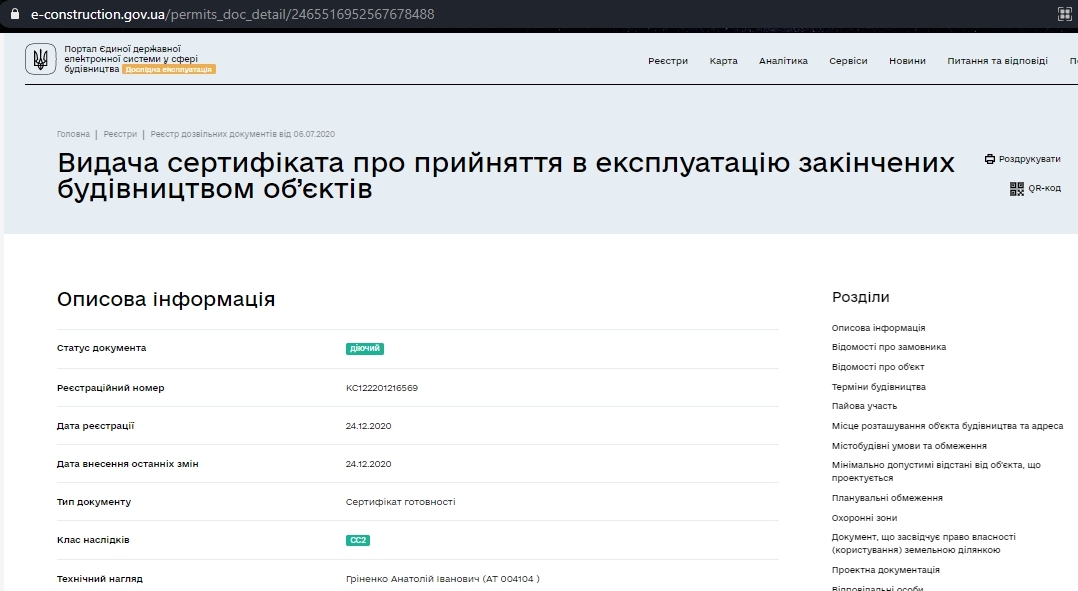This screenshot has height=591, width=1078.
Task: Click the Технічний нагляд label
Action: click(100, 579)
